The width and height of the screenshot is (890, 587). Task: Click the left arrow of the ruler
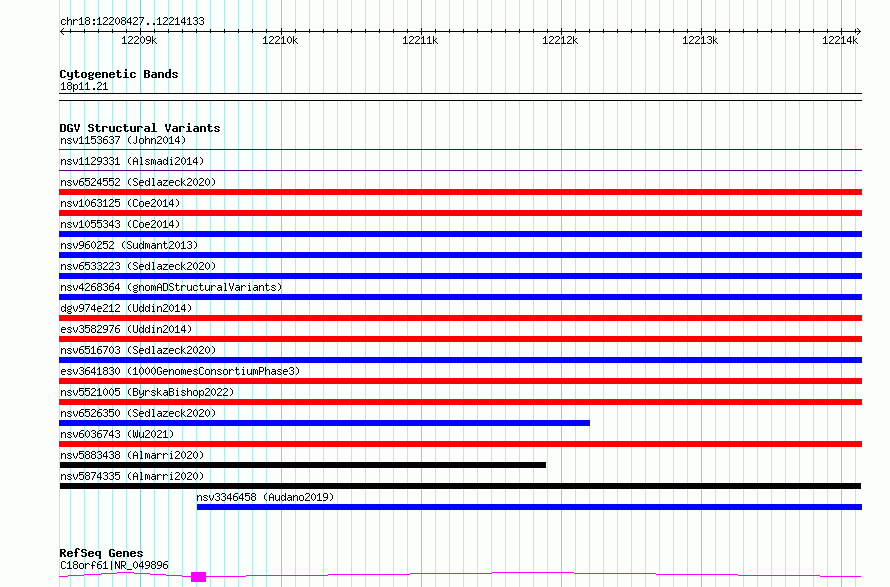[x=62, y=31]
